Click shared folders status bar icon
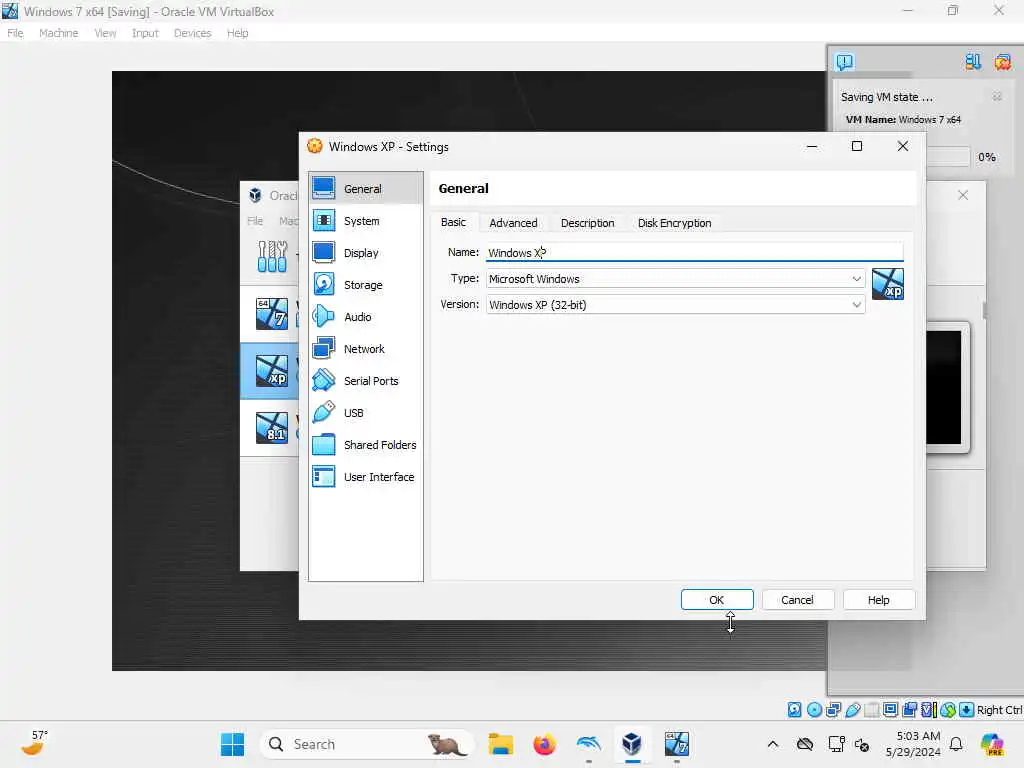 871,710
